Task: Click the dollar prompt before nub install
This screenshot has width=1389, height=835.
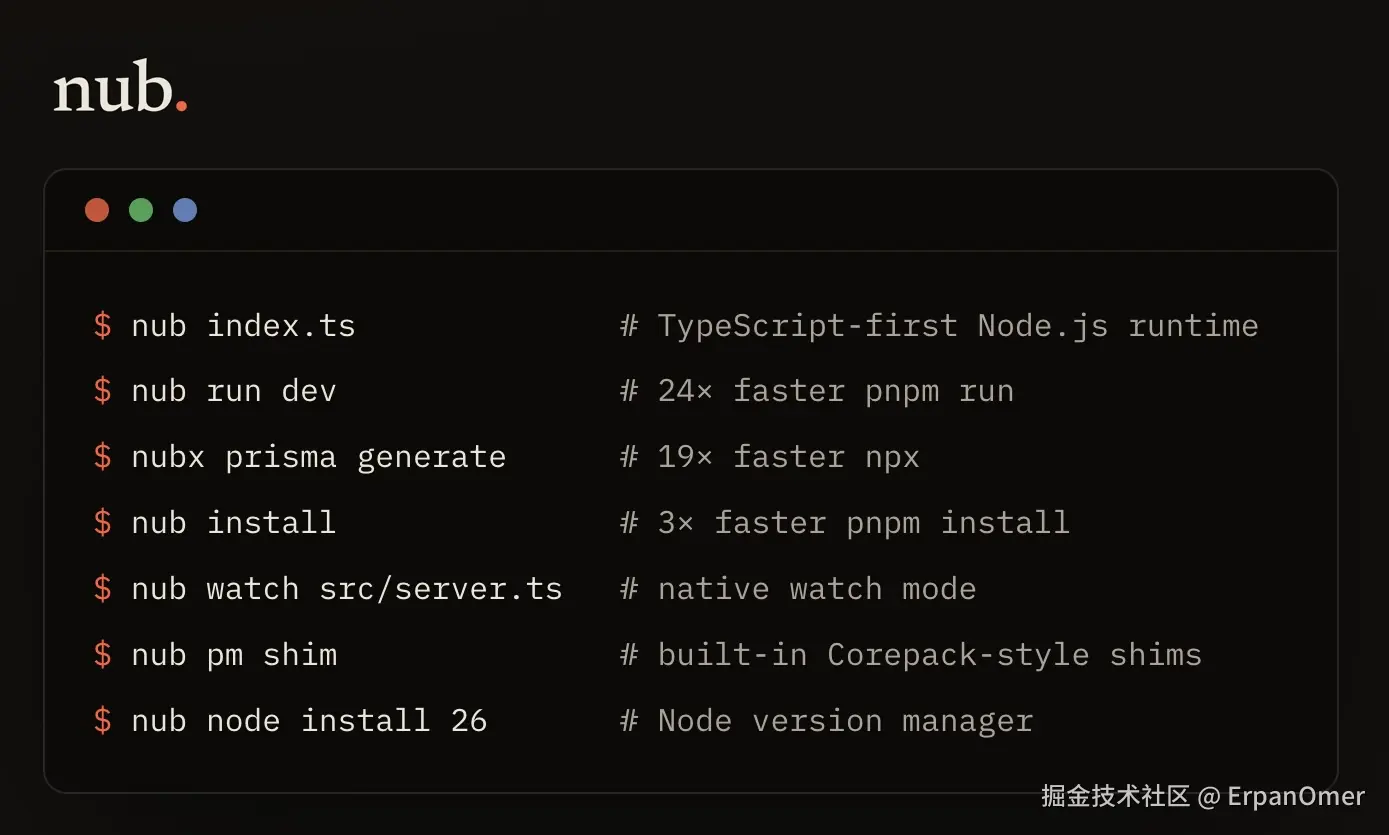Action: coord(103,522)
